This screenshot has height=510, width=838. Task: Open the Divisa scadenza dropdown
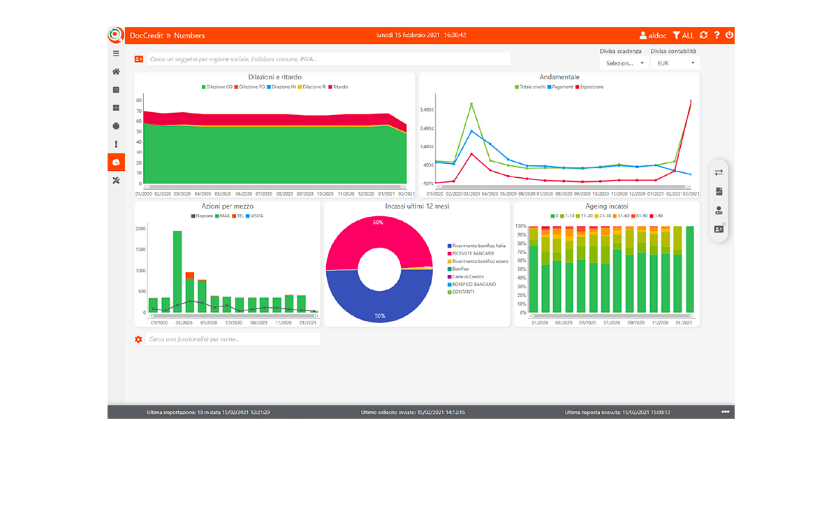coord(624,63)
